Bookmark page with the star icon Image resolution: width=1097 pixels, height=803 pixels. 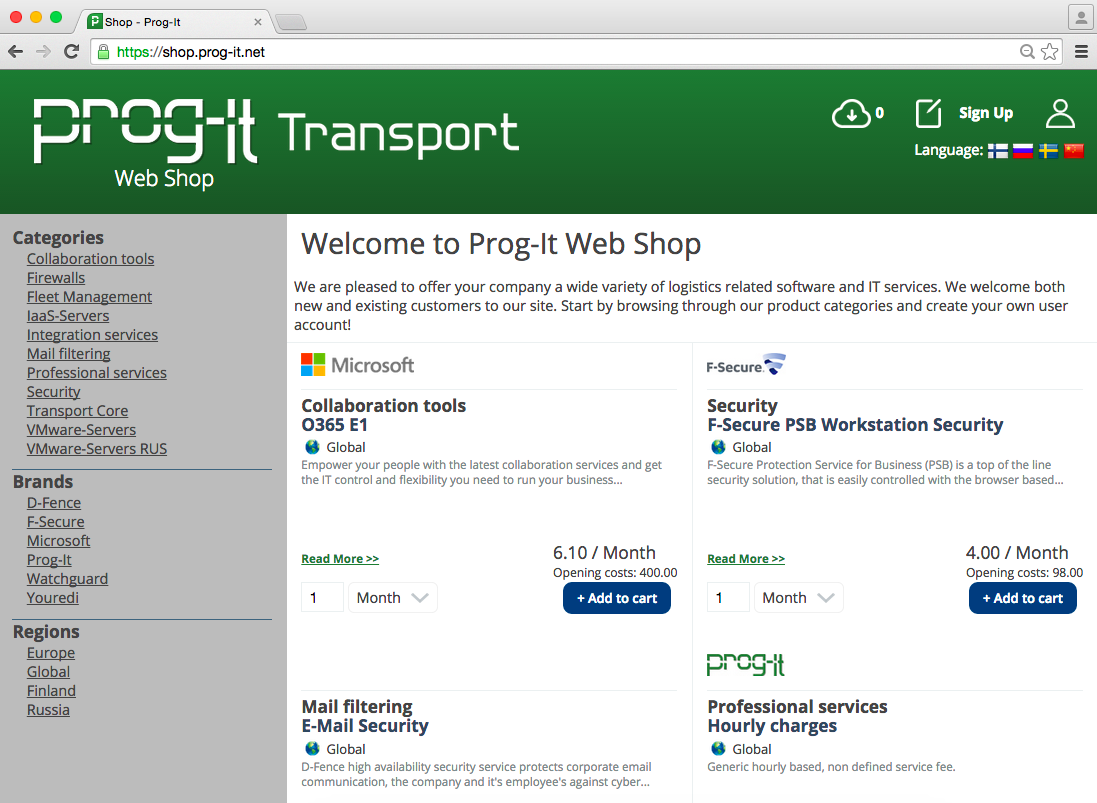(1049, 51)
